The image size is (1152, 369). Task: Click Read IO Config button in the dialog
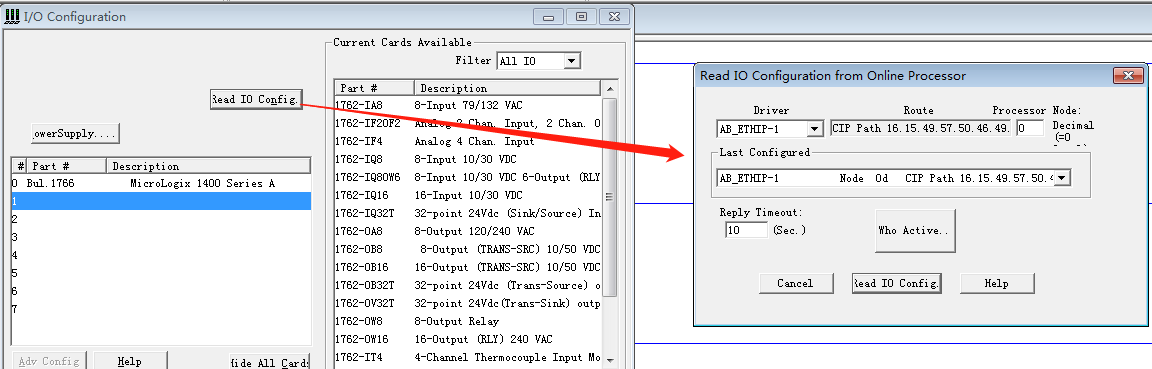click(896, 283)
